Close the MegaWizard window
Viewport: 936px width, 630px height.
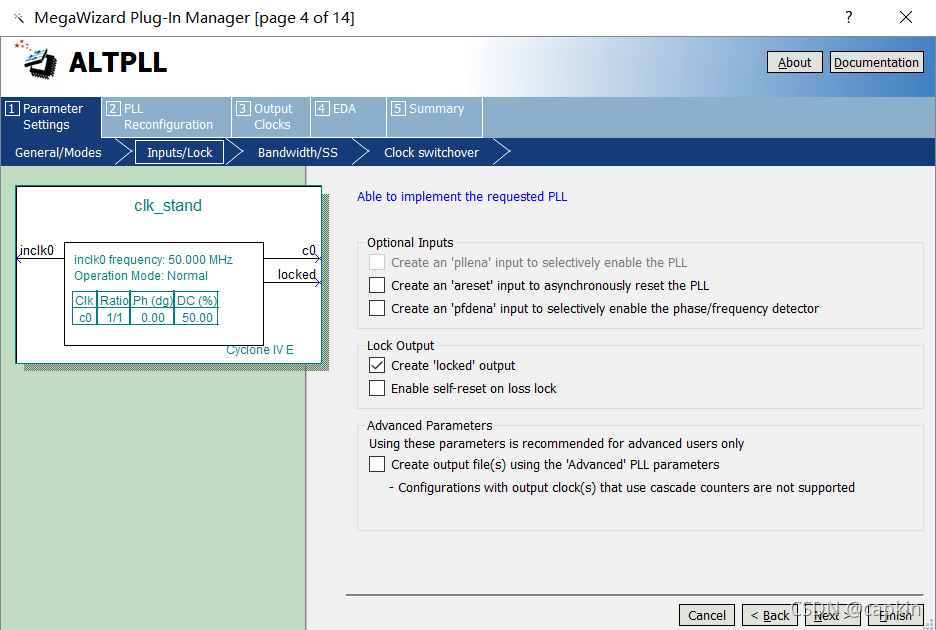pyautogui.click(x=906, y=17)
